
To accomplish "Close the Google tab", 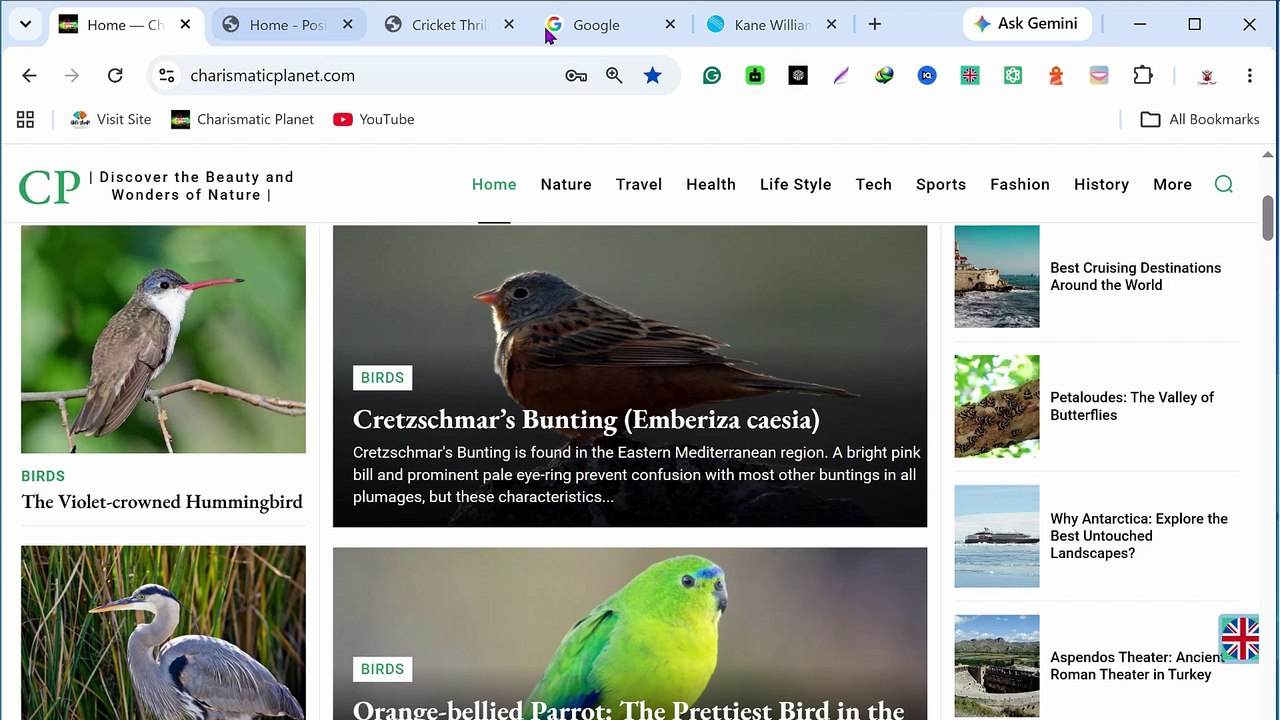I will point(670,25).
